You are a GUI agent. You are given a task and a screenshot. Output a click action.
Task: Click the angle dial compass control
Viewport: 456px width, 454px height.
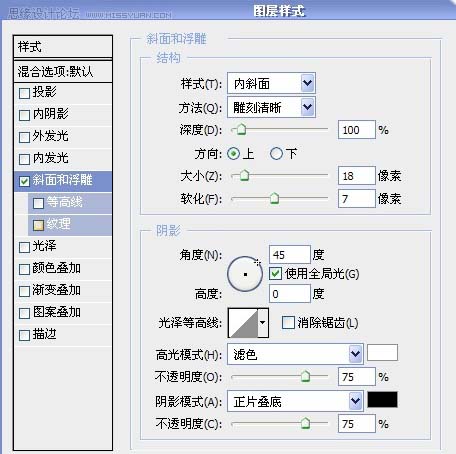point(245,274)
